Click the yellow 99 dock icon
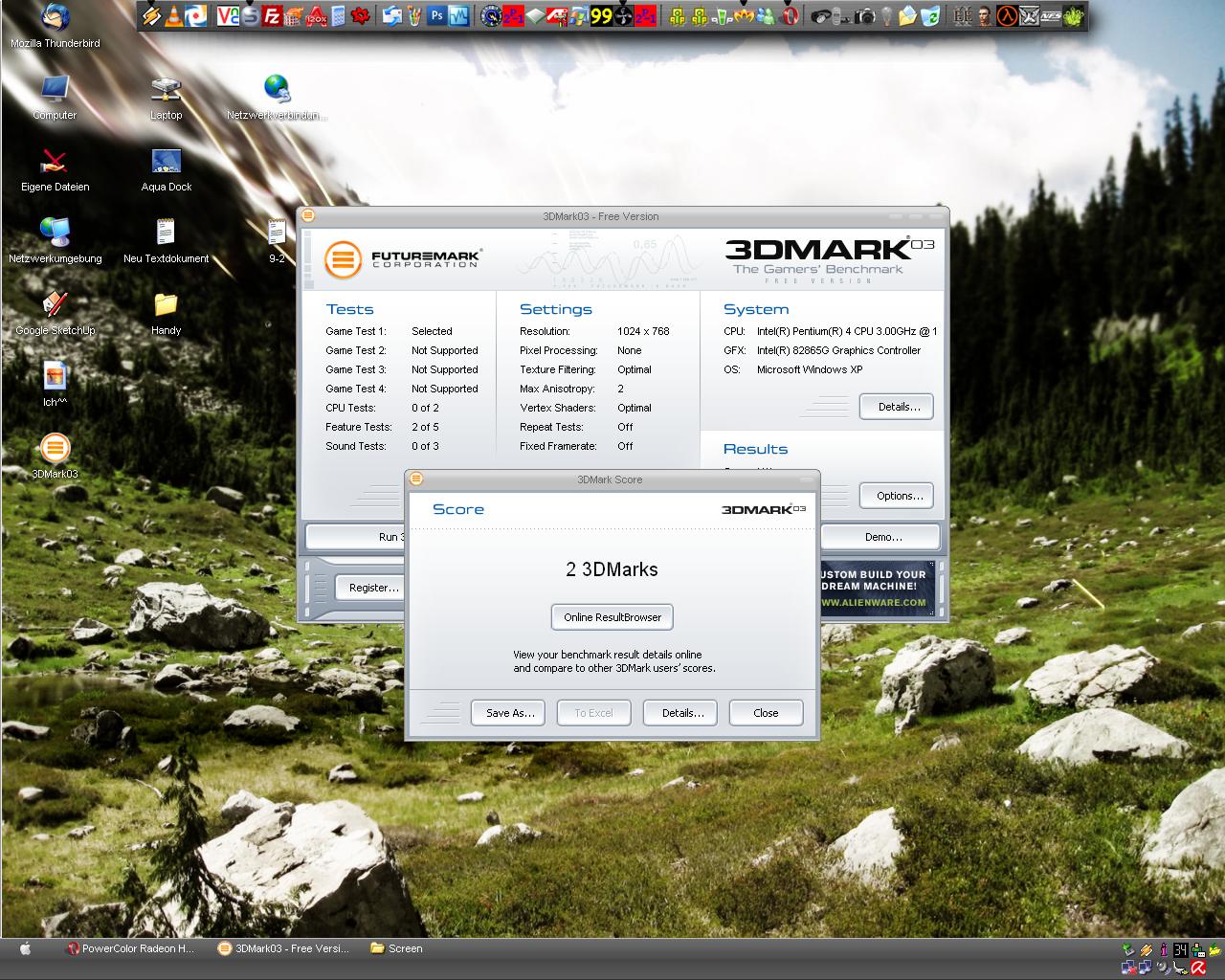This screenshot has width=1225, height=980. click(x=601, y=16)
